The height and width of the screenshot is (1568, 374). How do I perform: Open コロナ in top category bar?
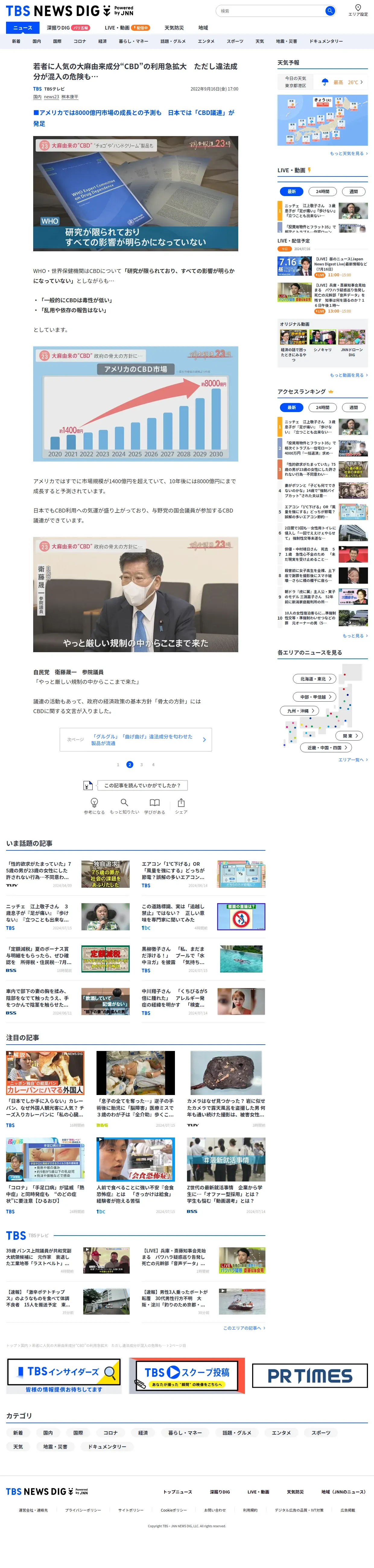[x=80, y=41]
